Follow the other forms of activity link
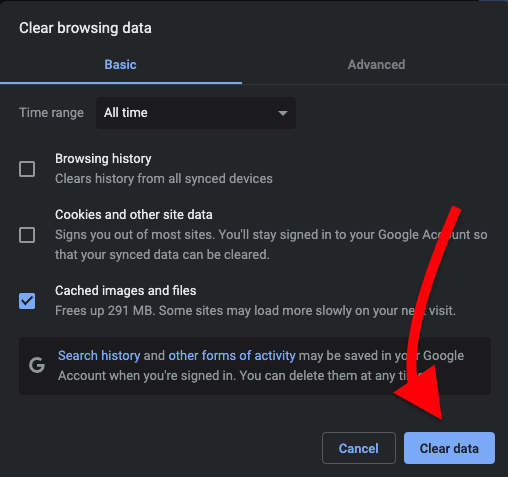Viewport: 508px width, 477px height. 232,356
